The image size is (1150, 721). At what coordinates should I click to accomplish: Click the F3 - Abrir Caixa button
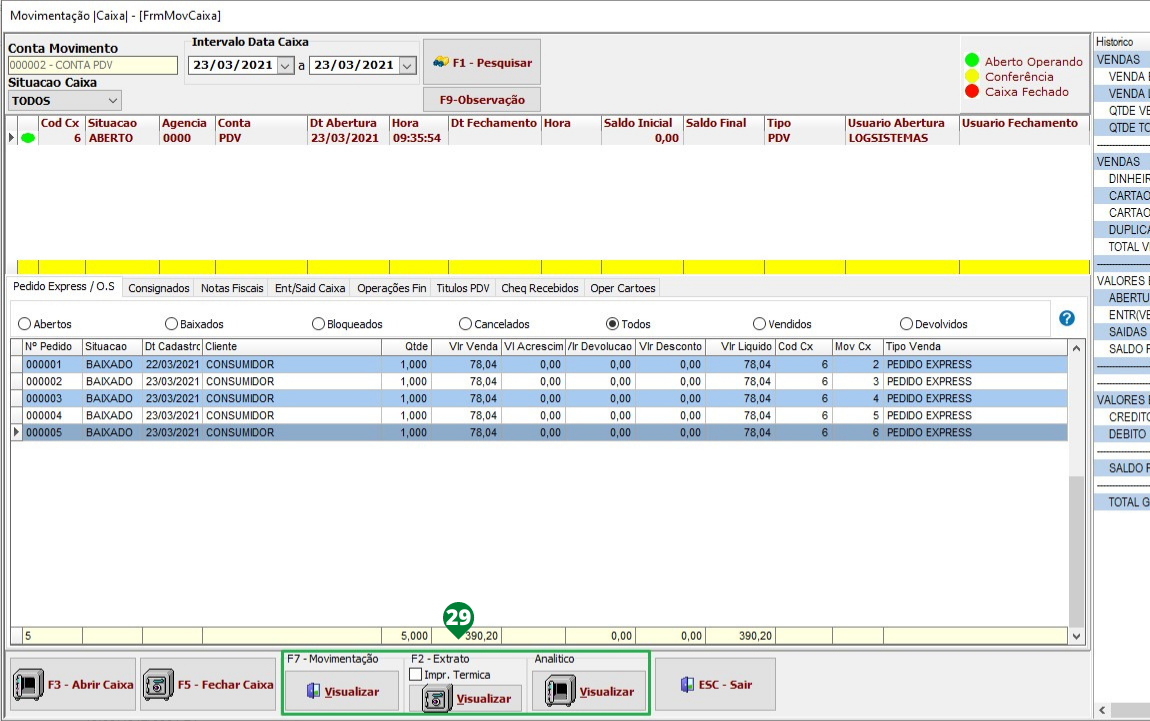(x=73, y=684)
